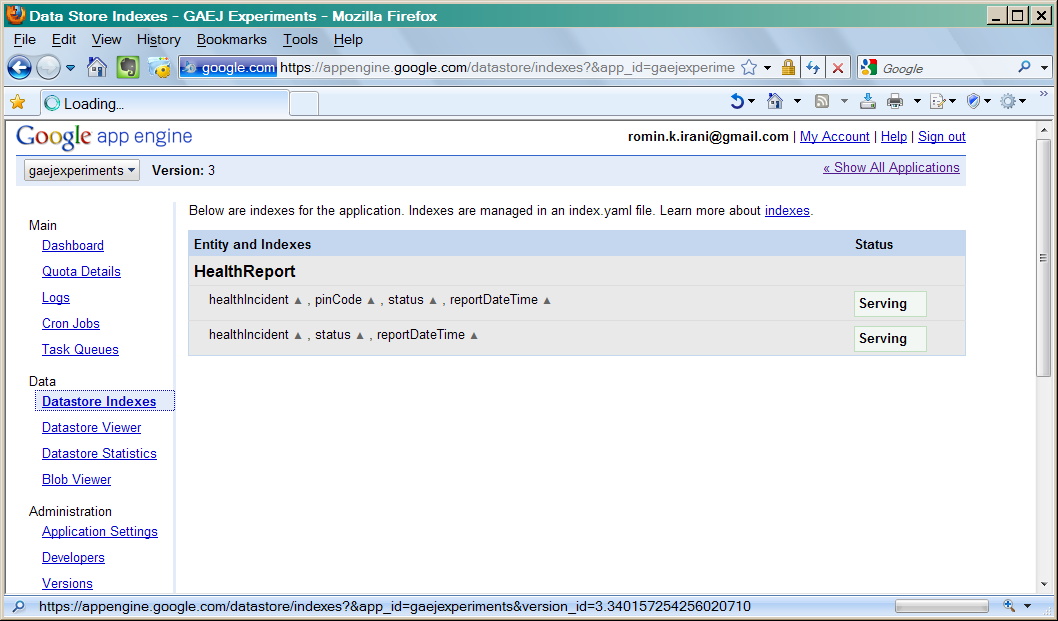Click the downloads tray icon
The width and height of the screenshot is (1058, 621).
coord(868,101)
